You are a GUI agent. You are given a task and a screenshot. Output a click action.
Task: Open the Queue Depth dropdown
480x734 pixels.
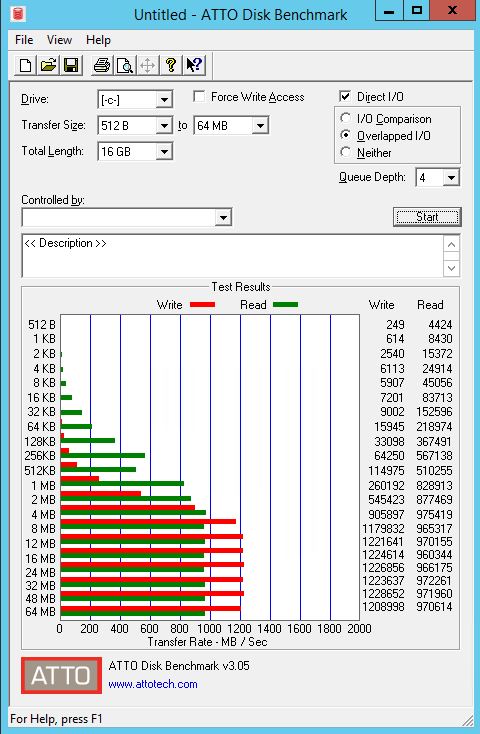451,177
